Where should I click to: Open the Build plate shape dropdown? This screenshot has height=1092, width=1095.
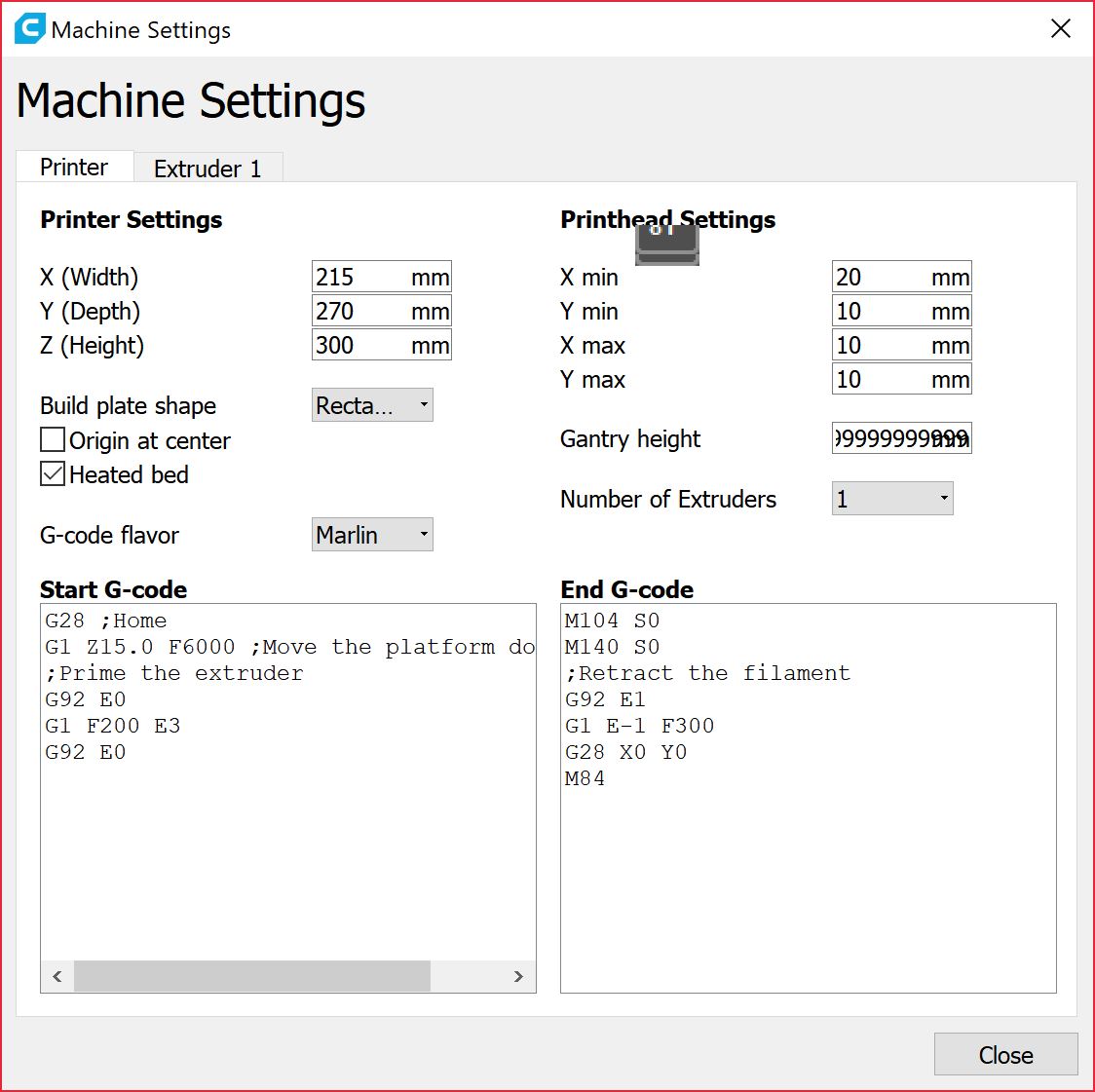click(x=372, y=406)
